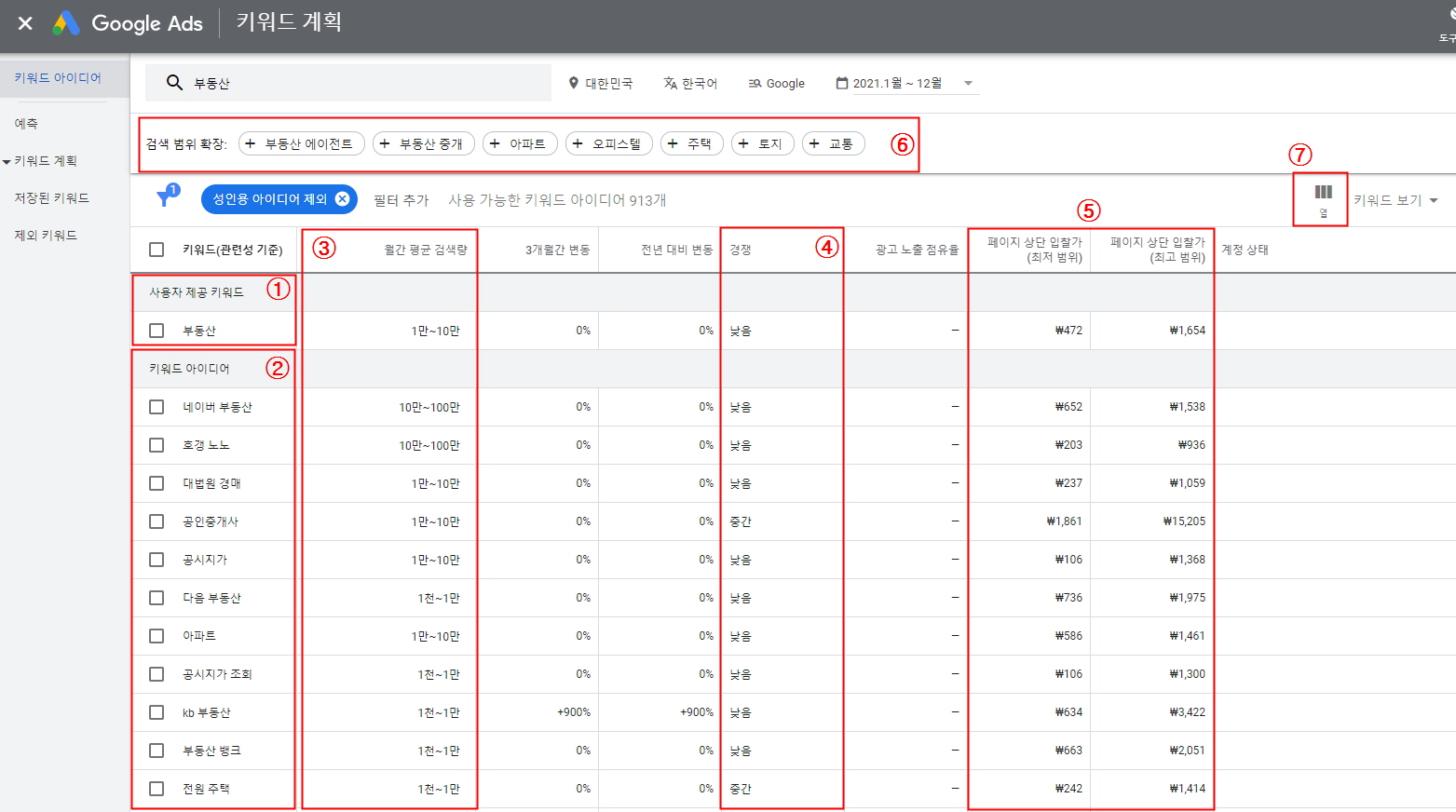Sort by 페이지 상단 입찰가 (최저 범위)

[1035, 250]
